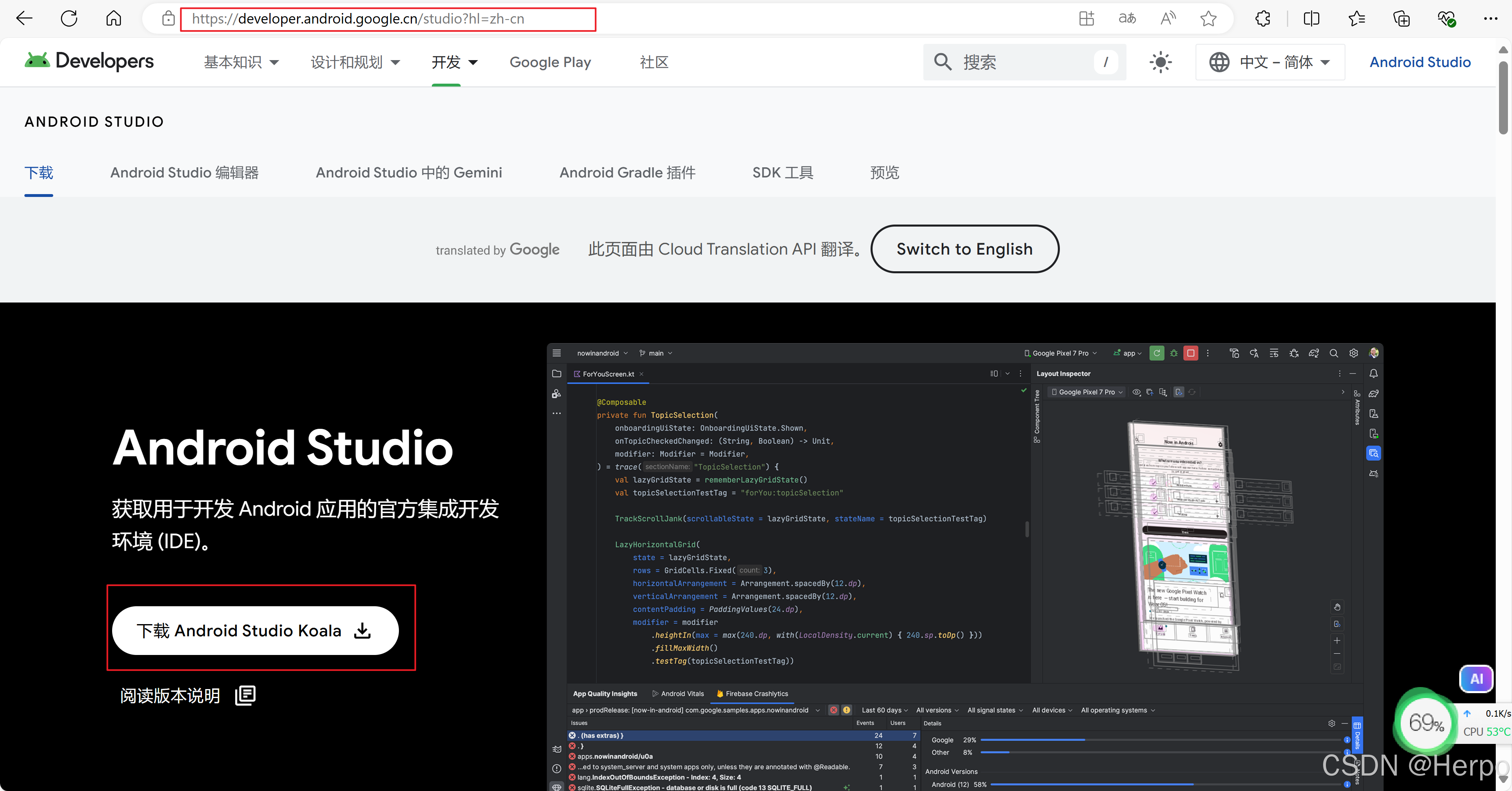Click the Switch to English button

[964, 249]
